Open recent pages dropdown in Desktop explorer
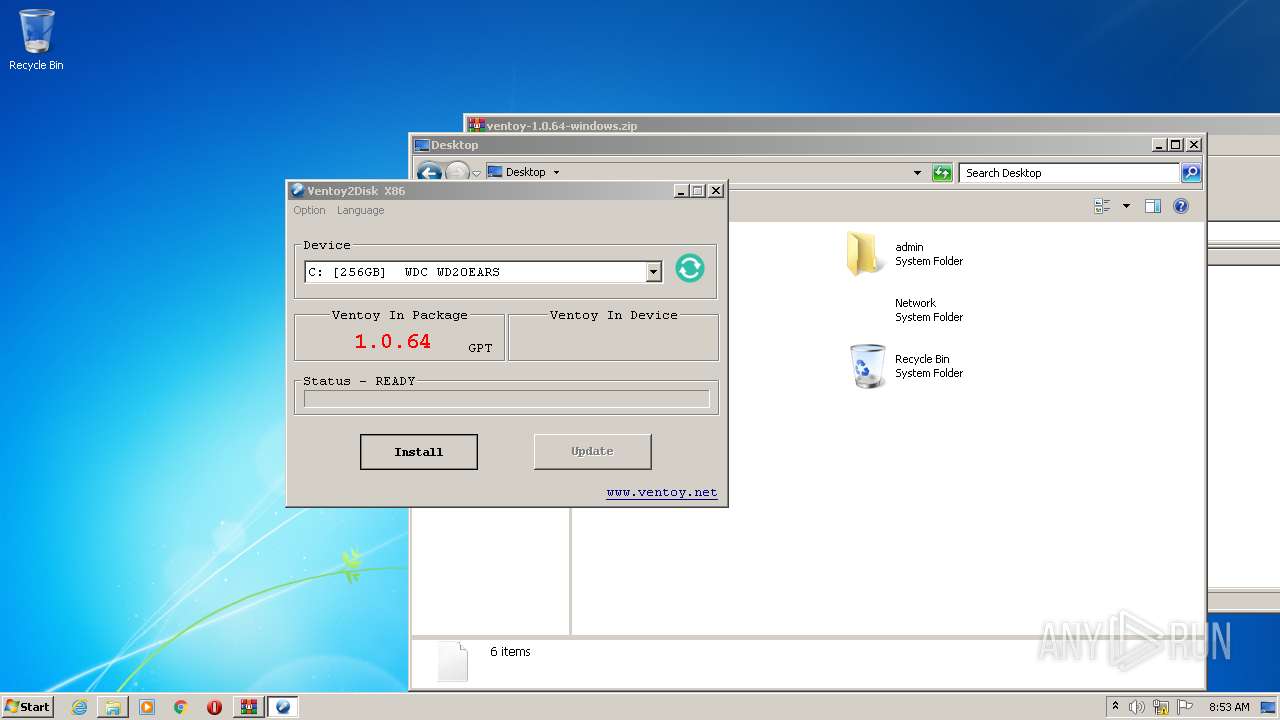This screenshot has width=1280, height=720. coord(476,173)
